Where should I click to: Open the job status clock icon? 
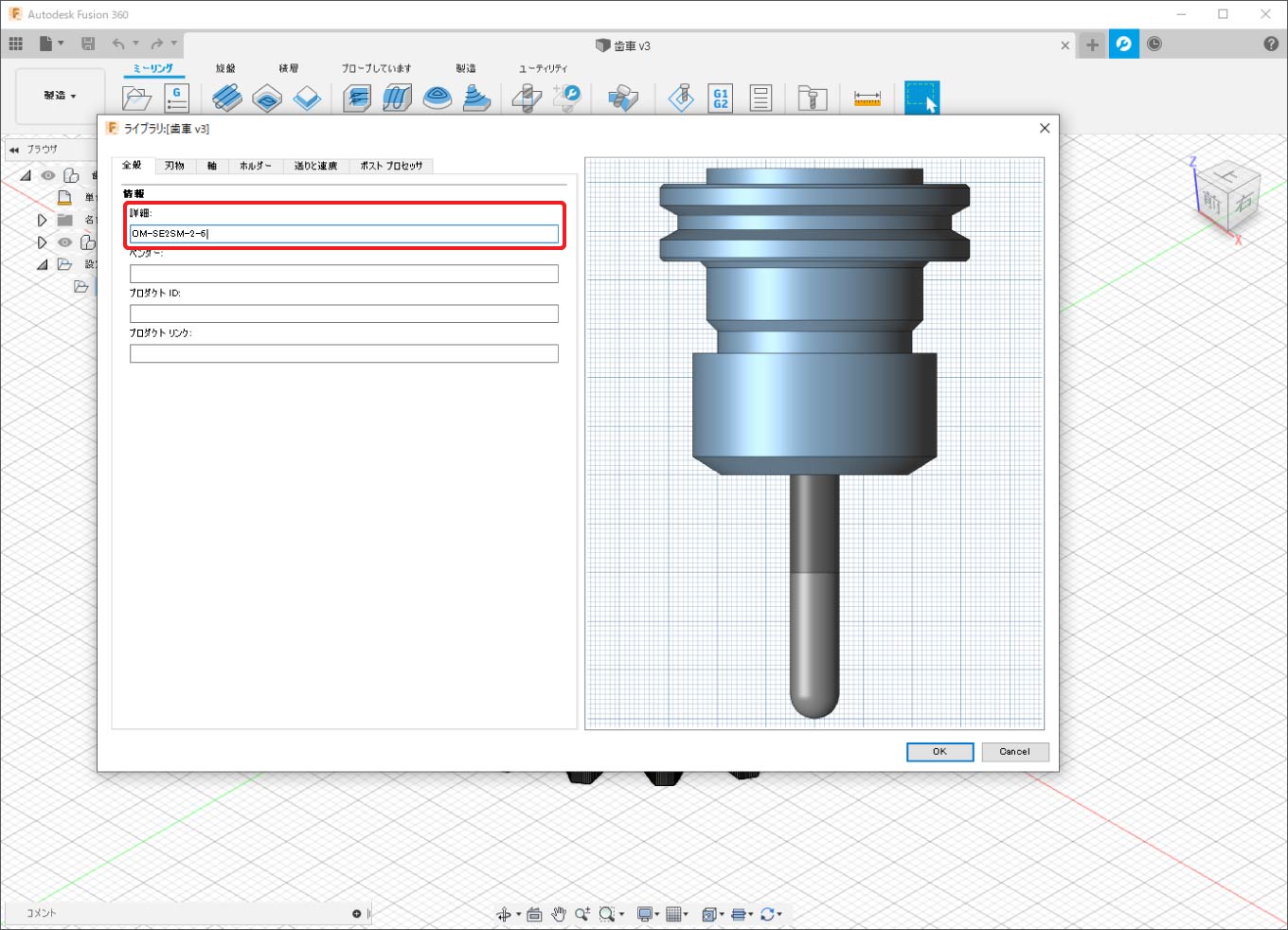[1154, 45]
